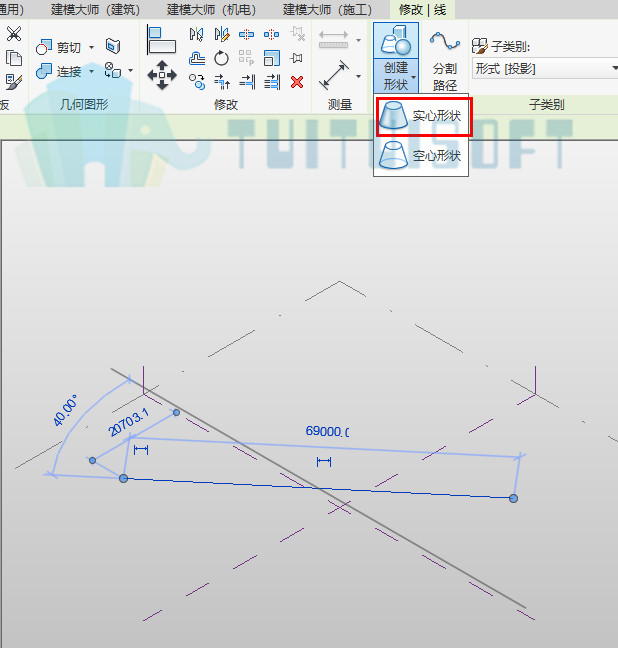Open the 创建形状 dropdown label
The height and width of the screenshot is (648, 618).
[396, 76]
